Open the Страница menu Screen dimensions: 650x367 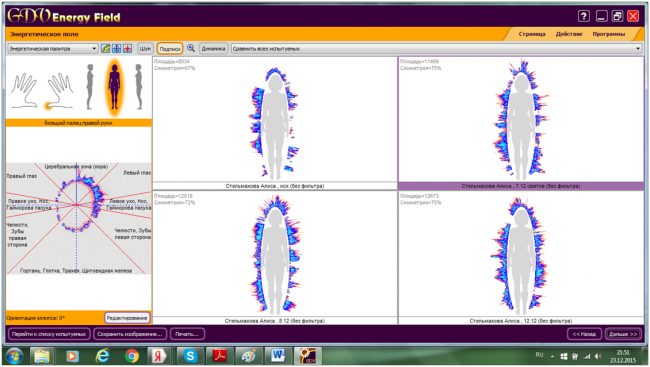pyautogui.click(x=532, y=34)
